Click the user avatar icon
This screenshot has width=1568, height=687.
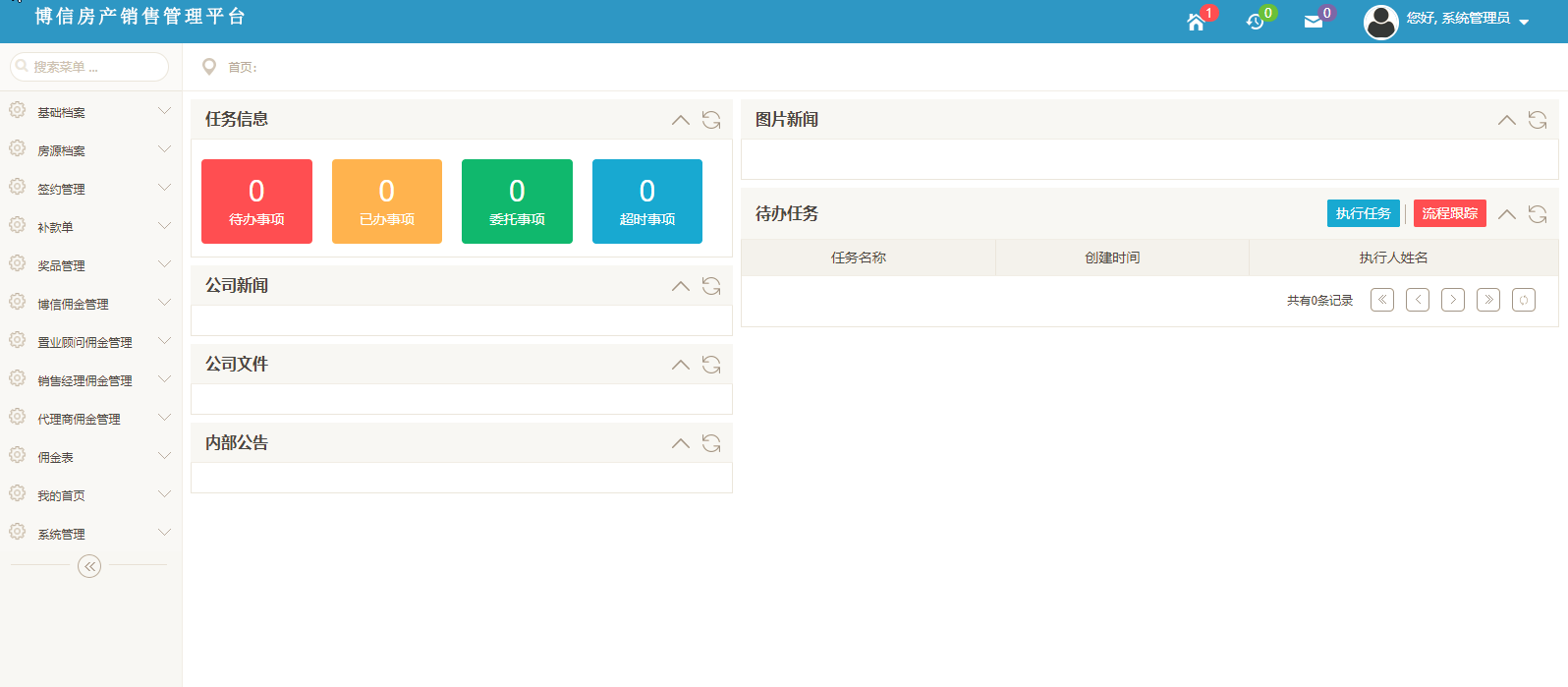pos(1380,22)
